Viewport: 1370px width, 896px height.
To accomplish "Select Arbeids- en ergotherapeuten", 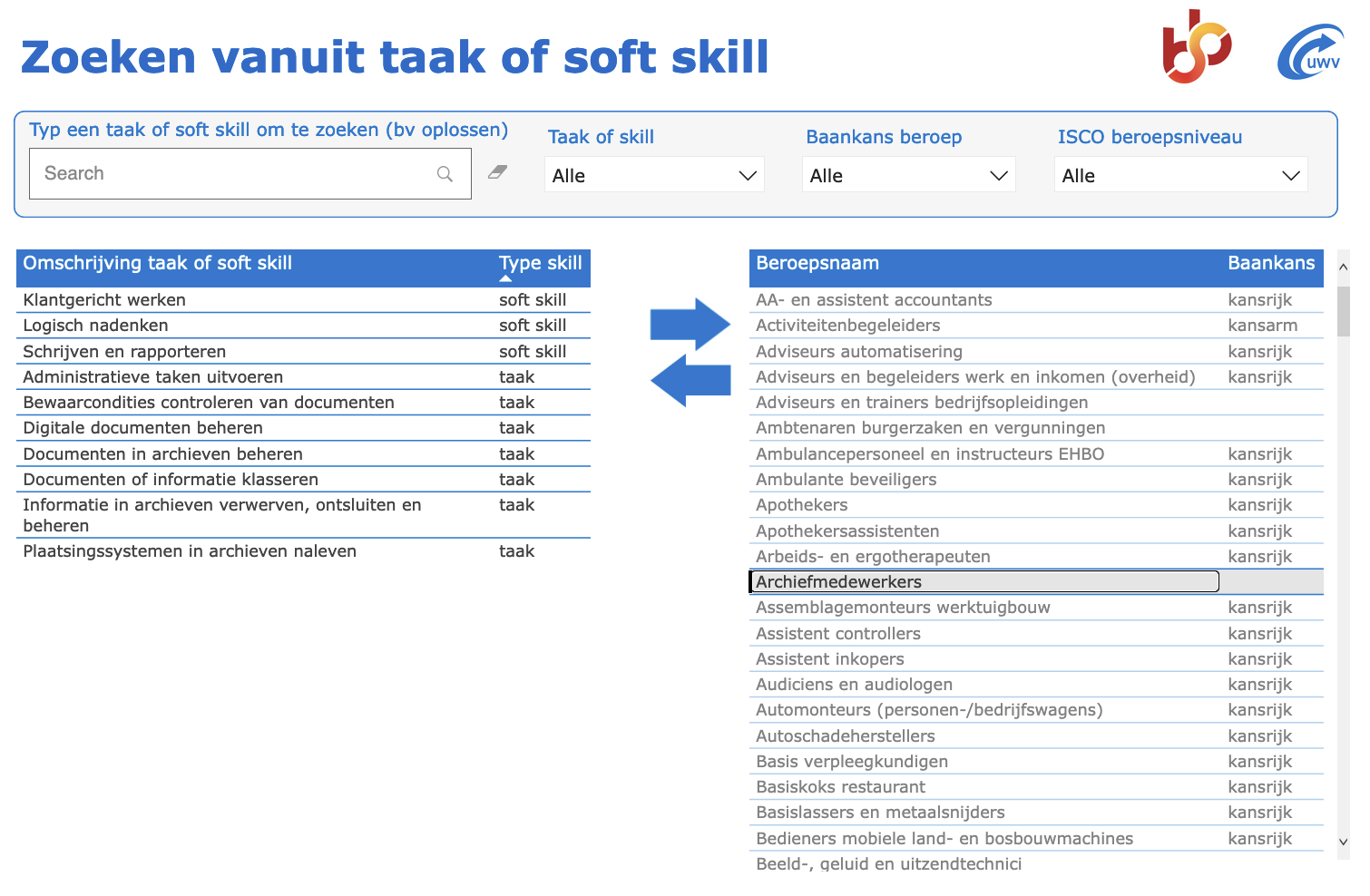I will (1036, 557).
